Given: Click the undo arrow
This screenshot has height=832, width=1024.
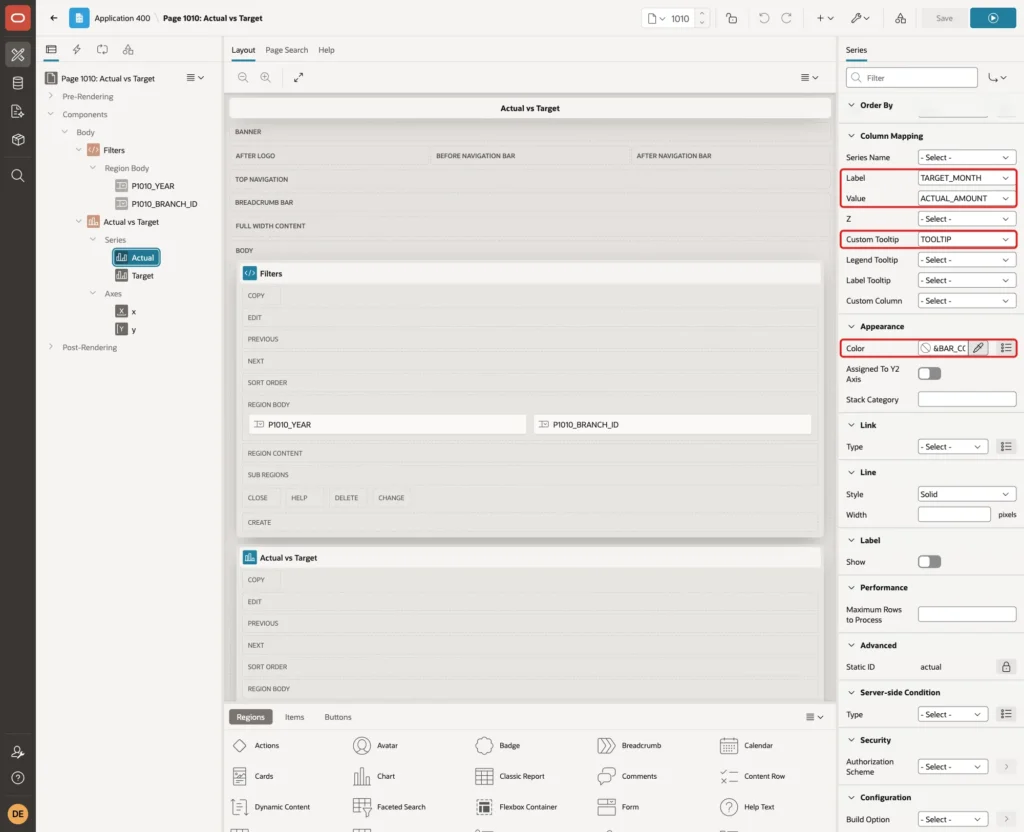Looking at the screenshot, I should 763,18.
